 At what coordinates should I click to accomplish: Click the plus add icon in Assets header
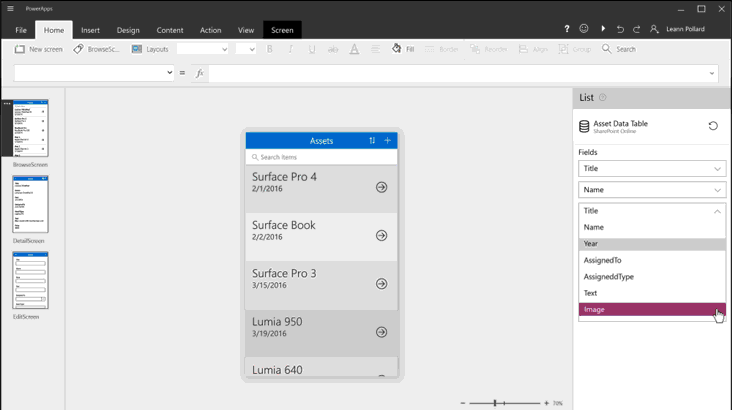[x=387, y=141]
